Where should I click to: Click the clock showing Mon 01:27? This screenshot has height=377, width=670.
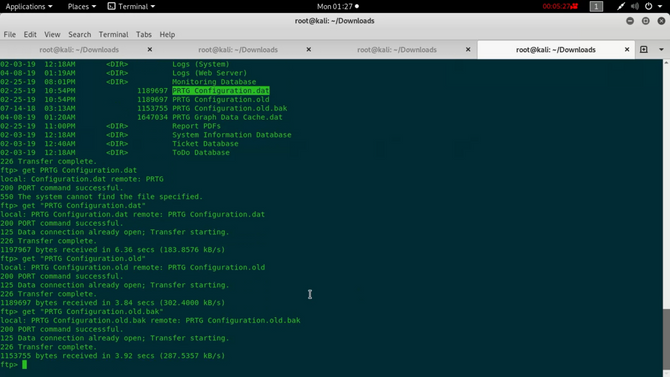(x=335, y=6)
